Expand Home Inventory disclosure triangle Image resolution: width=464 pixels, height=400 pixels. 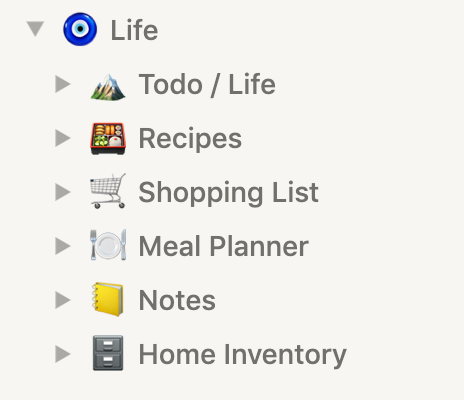point(63,354)
